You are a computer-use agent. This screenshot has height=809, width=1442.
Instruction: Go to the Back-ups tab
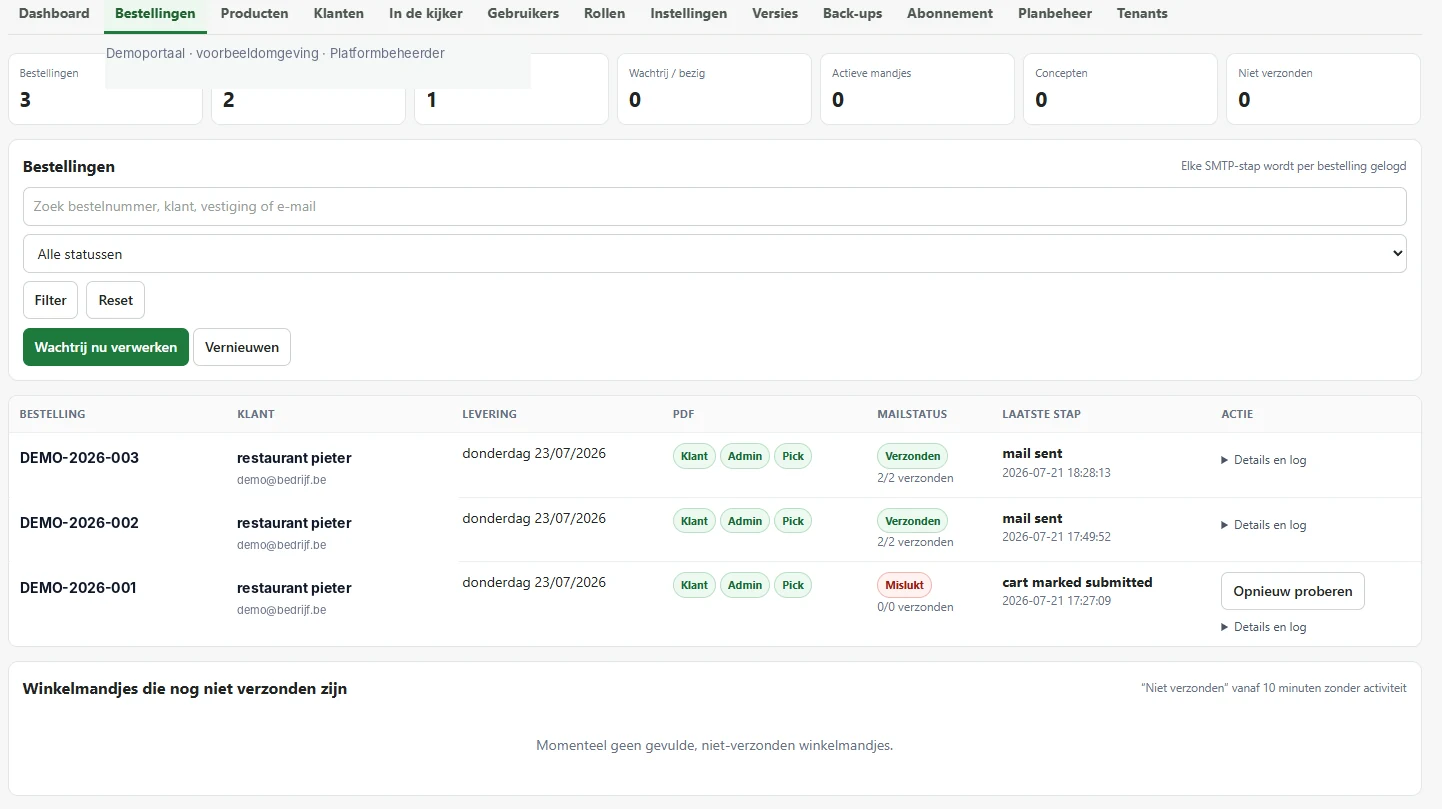(x=853, y=14)
